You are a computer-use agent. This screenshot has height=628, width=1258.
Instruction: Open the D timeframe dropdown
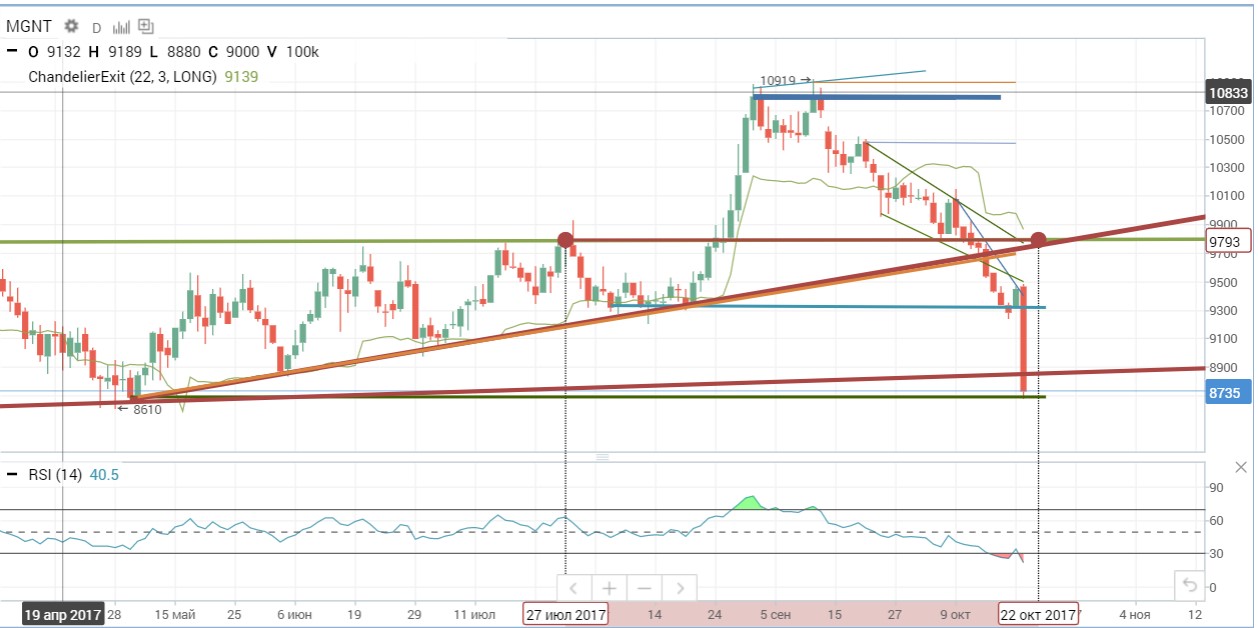click(x=97, y=27)
